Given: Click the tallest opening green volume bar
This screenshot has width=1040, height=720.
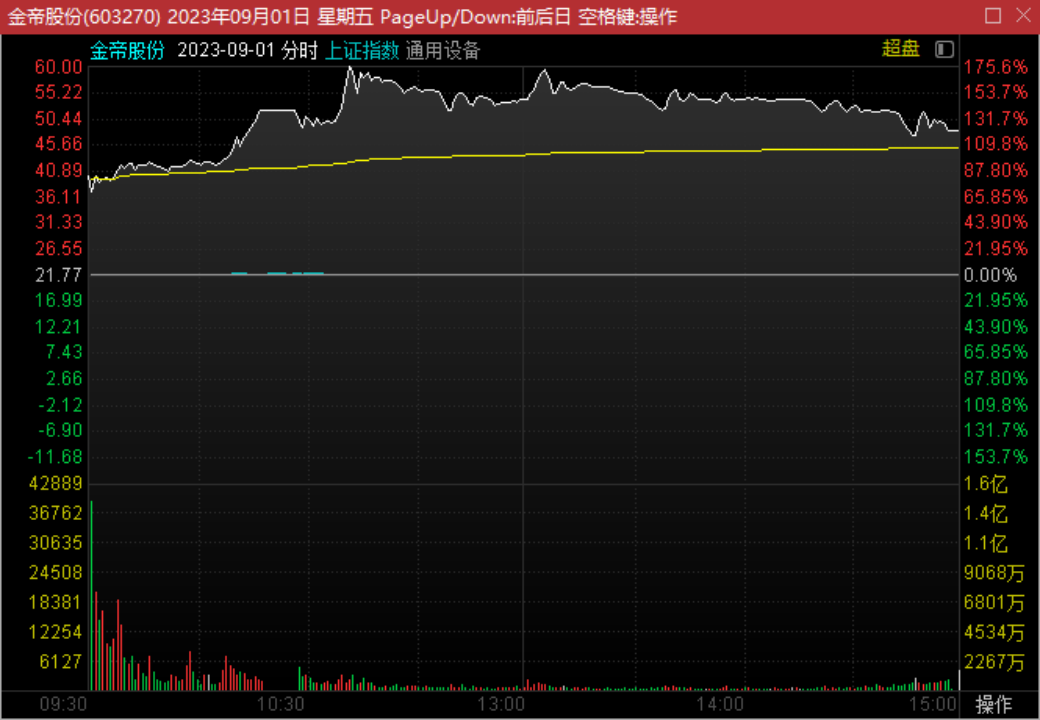Looking at the screenshot, I should coord(92,595).
